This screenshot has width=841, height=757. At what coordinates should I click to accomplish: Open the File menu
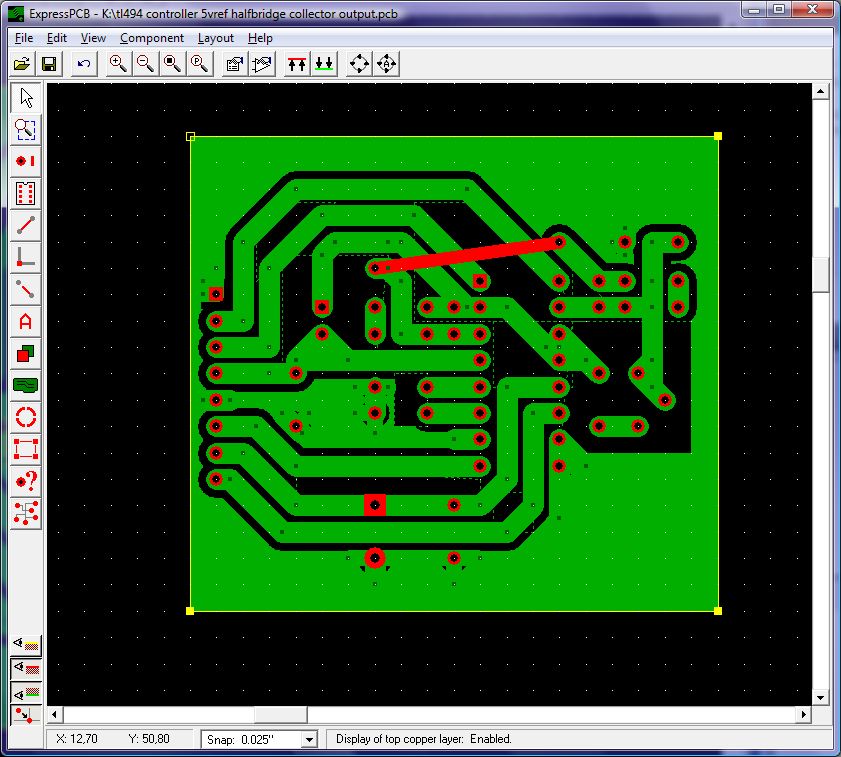click(24, 38)
